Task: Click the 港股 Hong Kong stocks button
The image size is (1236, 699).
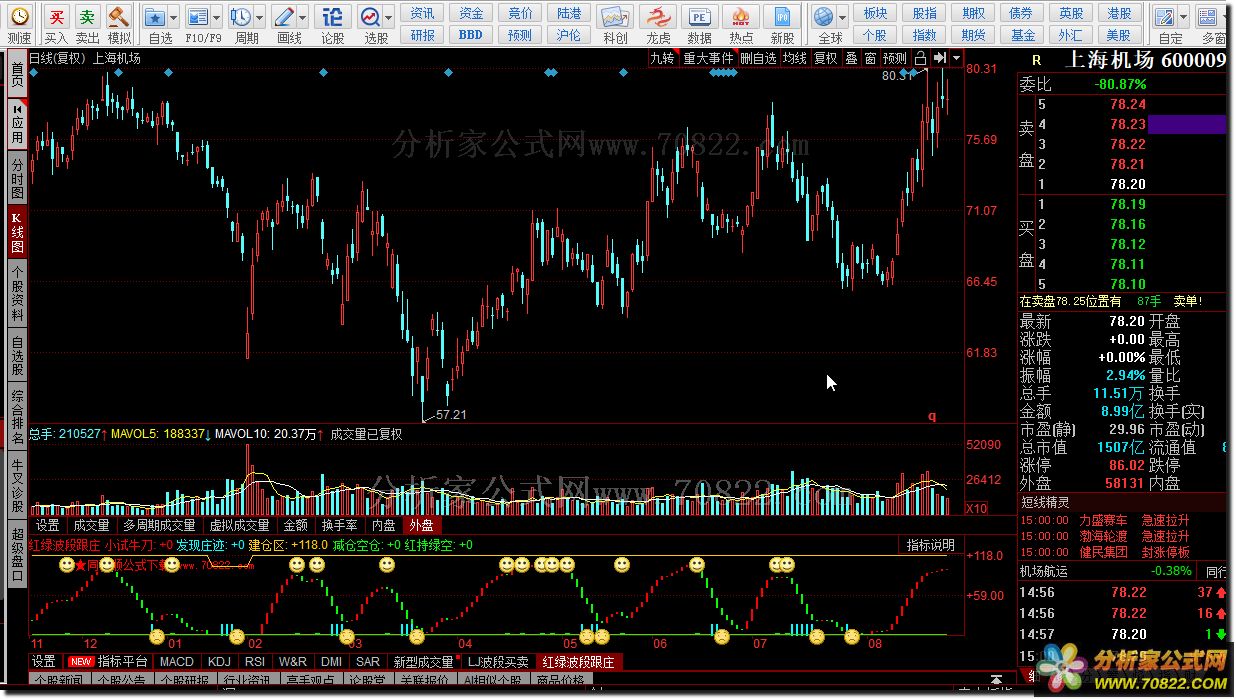Action: point(1119,13)
